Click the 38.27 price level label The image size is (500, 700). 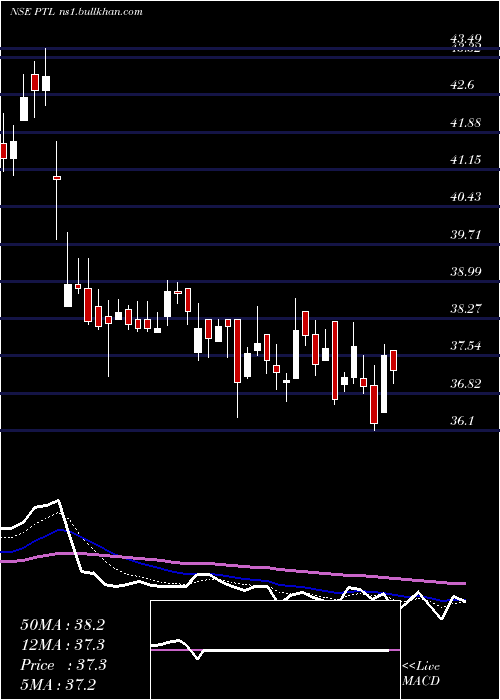click(466, 308)
